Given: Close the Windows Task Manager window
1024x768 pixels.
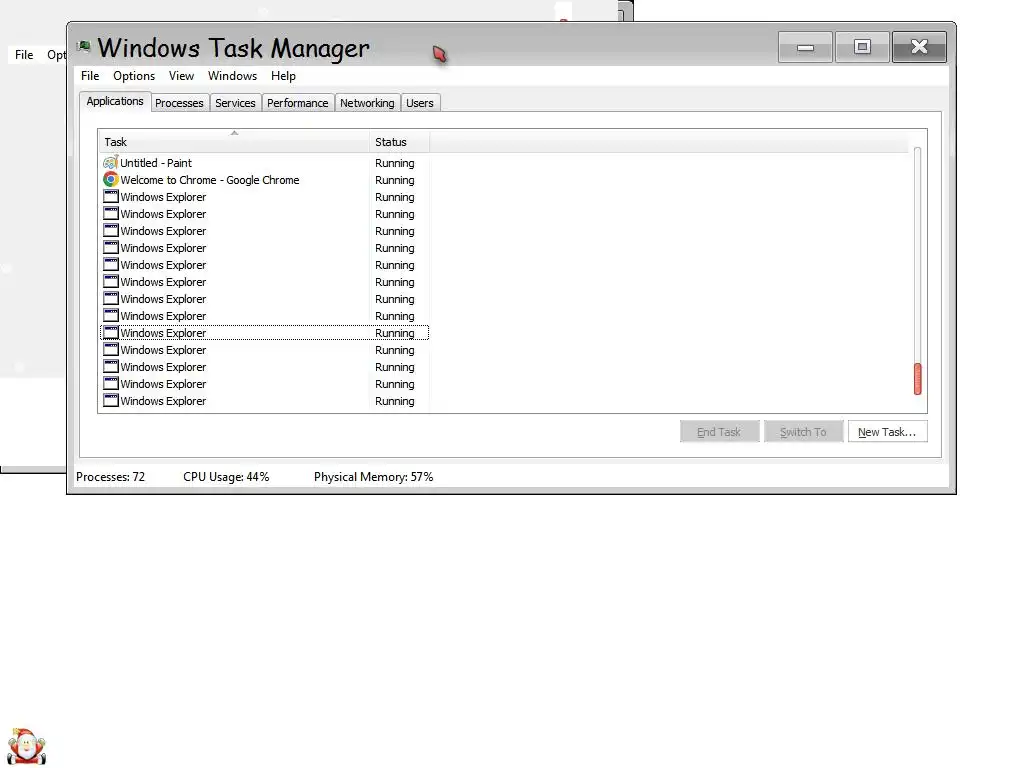Looking at the screenshot, I should (x=919, y=47).
